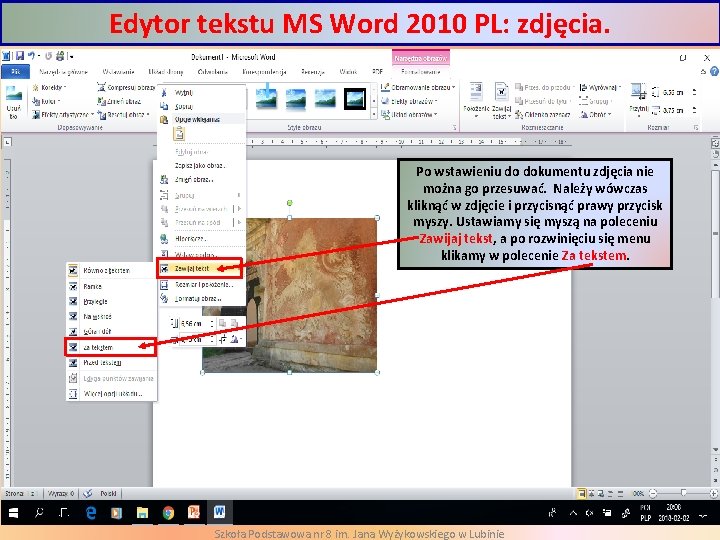Open the Obramowanie obrazu dropdown
Viewport: 720px width, 540px height.
click(x=418, y=87)
